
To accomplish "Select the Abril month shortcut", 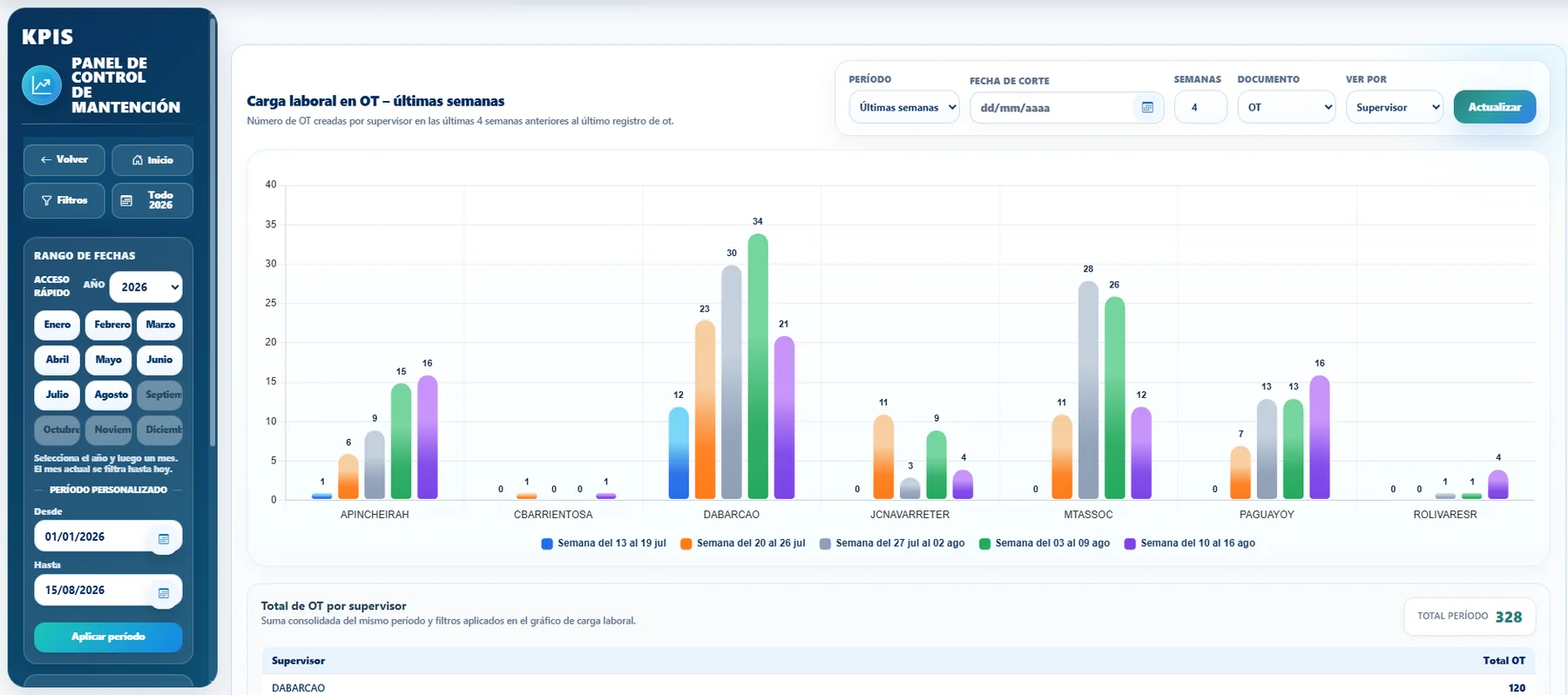I will (x=57, y=360).
